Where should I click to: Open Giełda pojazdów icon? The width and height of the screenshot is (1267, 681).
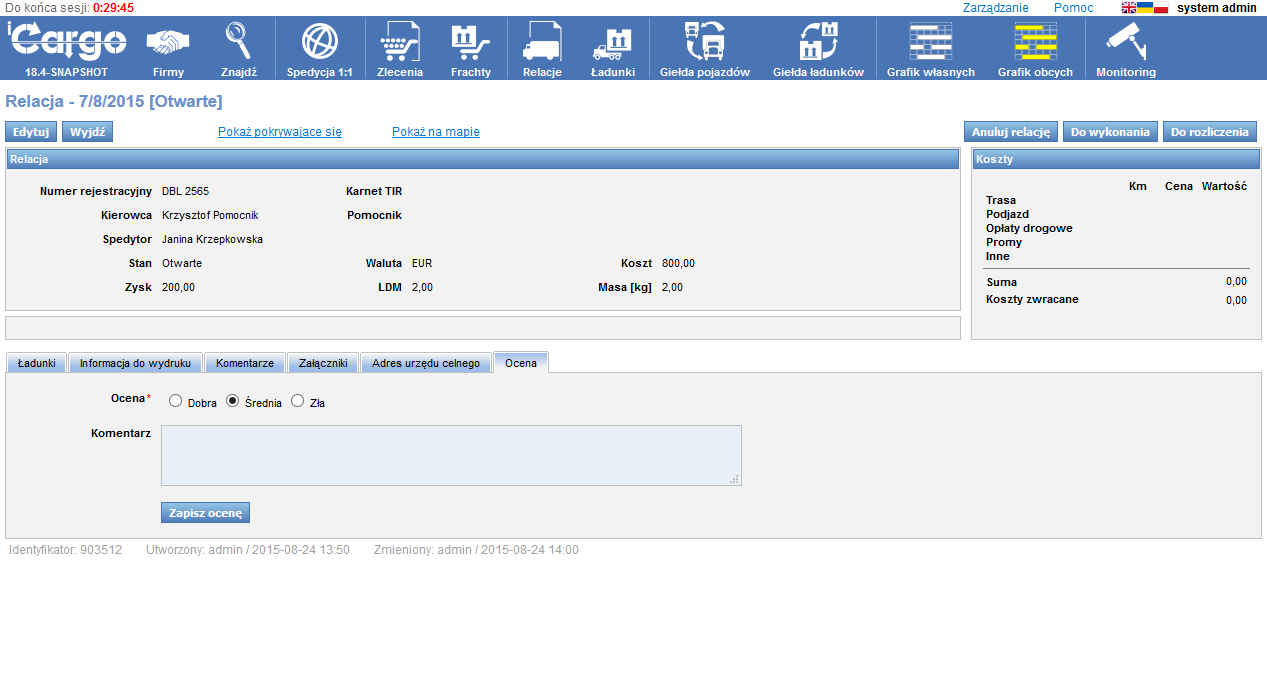(704, 43)
